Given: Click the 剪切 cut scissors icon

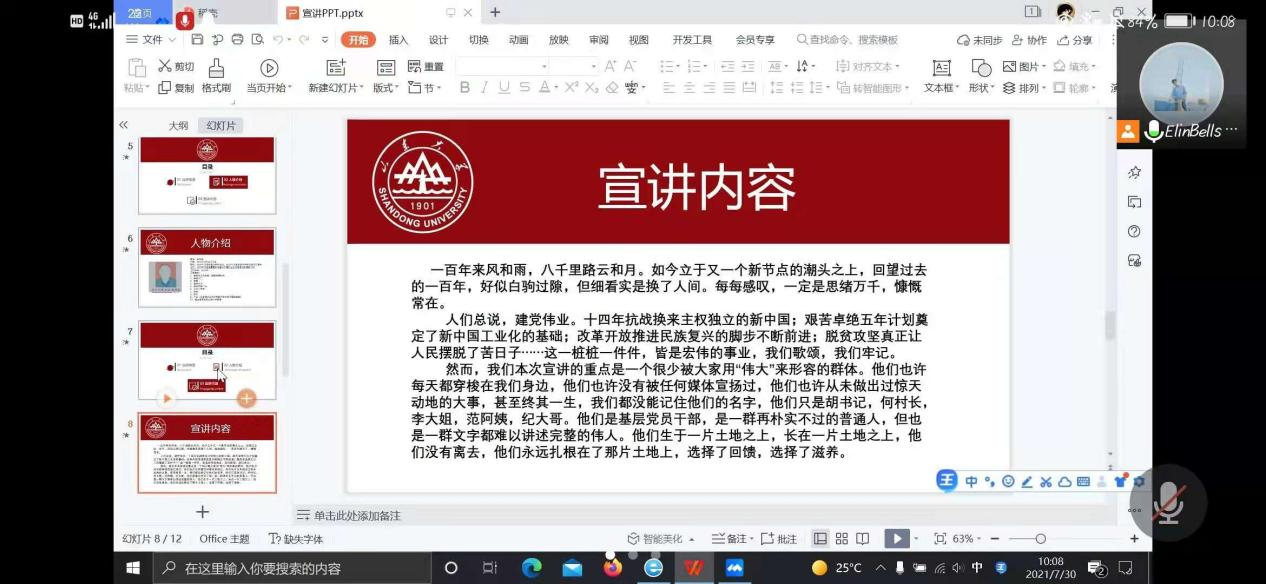Looking at the screenshot, I should pos(165,66).
